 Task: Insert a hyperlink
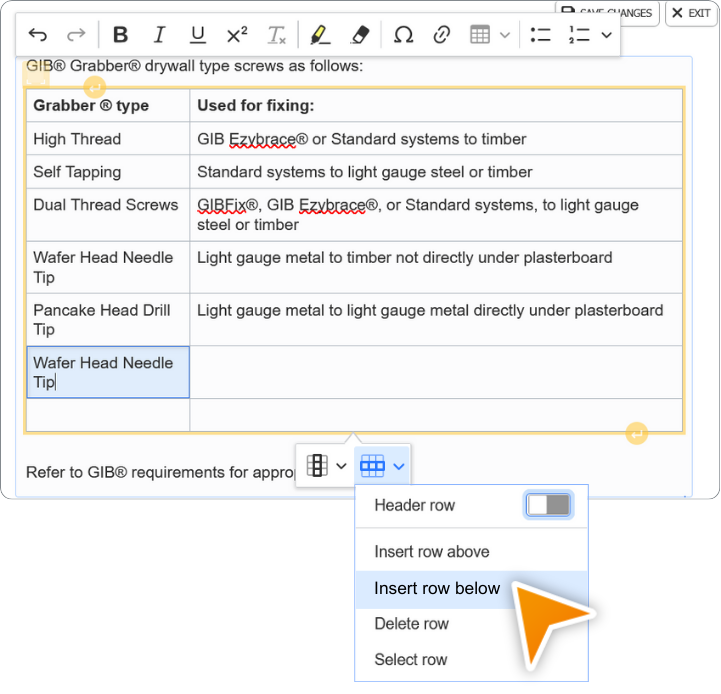pyautogui.click(x=441, y=34)
